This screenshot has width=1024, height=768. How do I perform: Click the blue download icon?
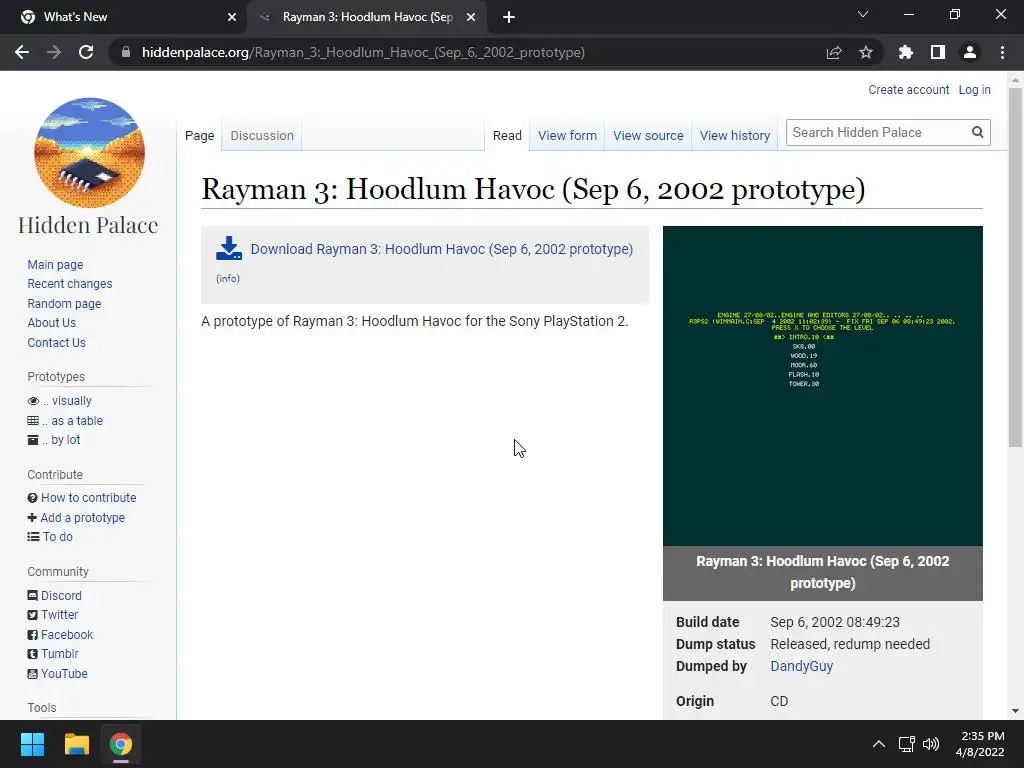[229, 249]
